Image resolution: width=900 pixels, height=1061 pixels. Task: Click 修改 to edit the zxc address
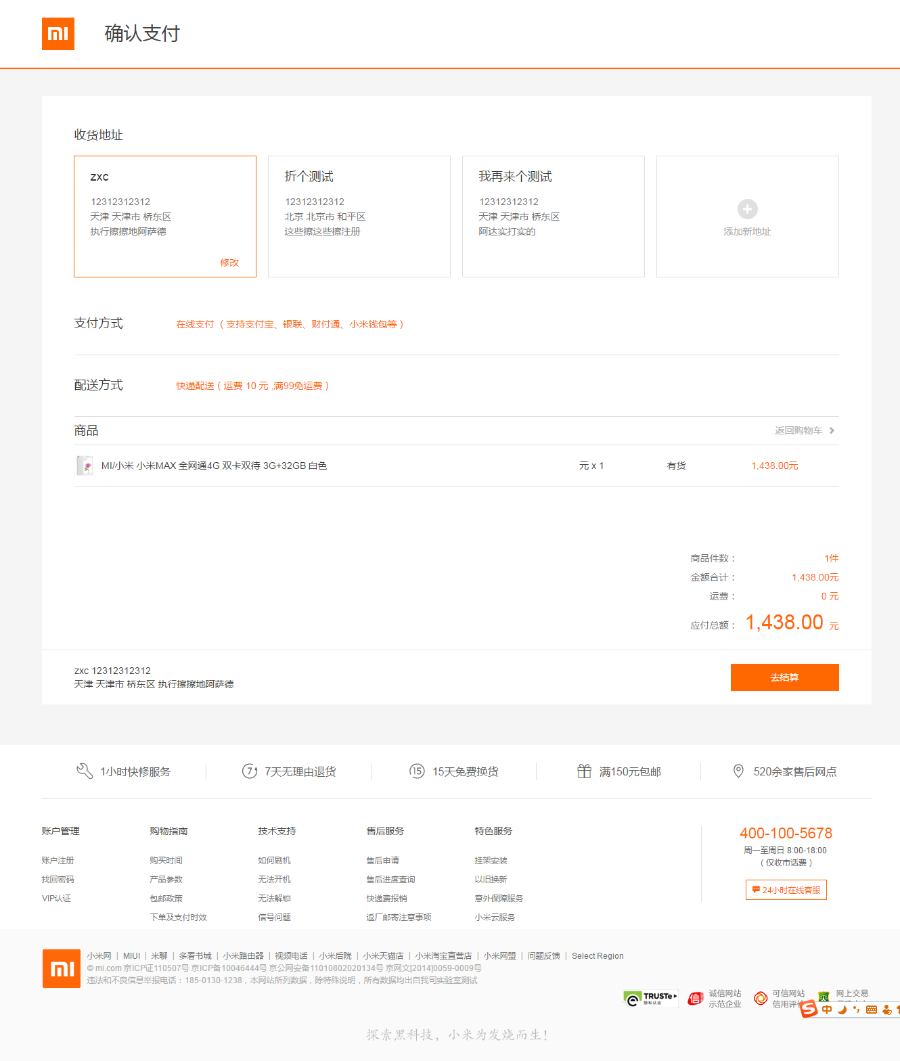click(229, 263)
